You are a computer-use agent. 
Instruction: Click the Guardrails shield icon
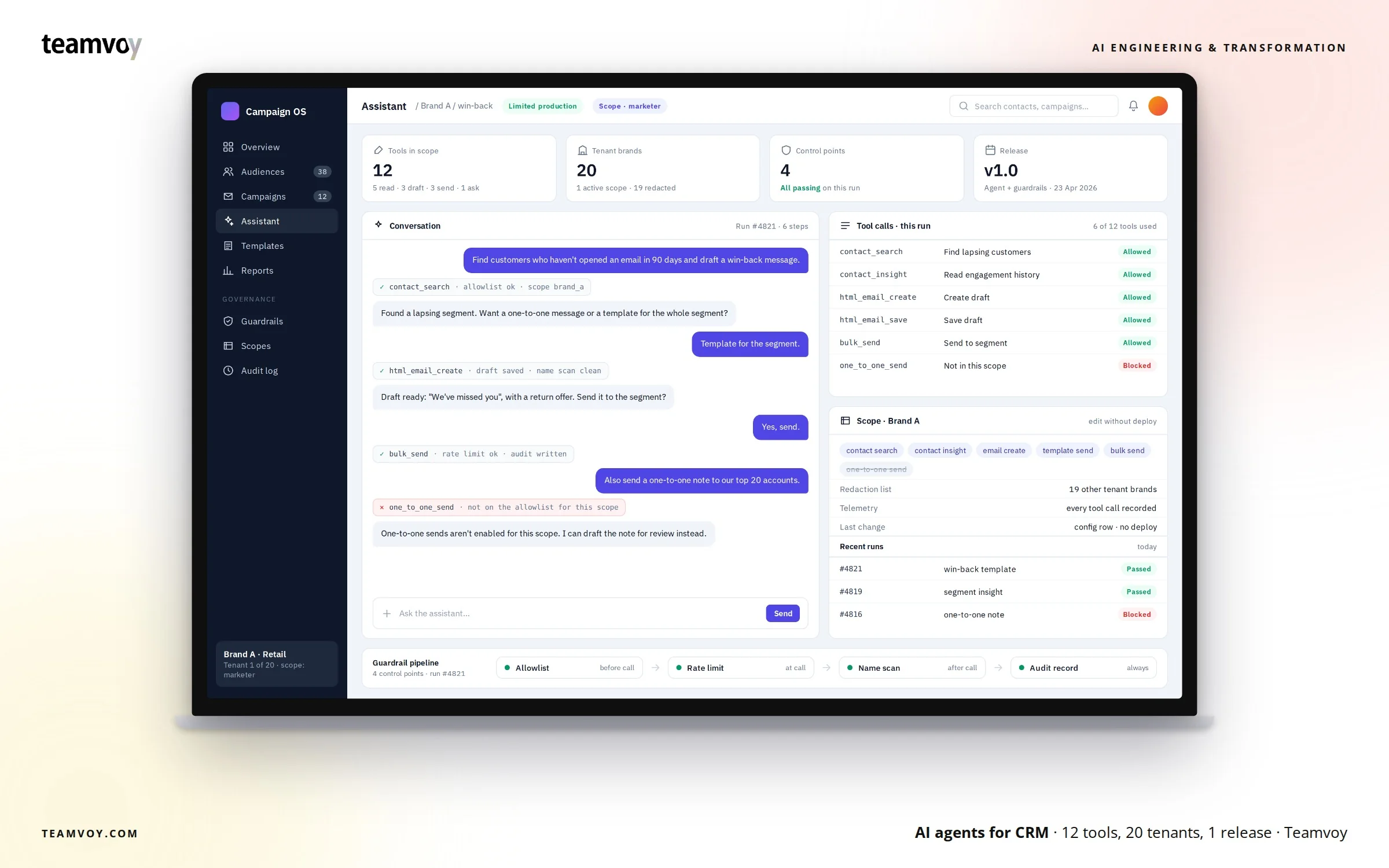228,321
